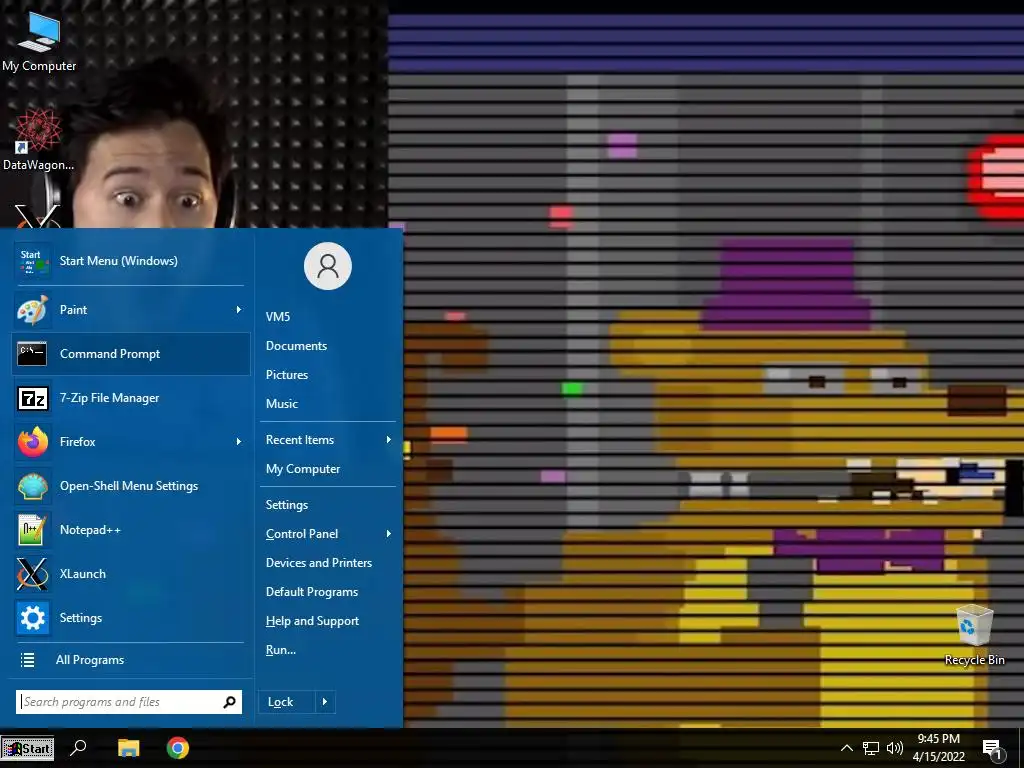Click the All Programs list icon
1024x768 pixels.
[27, 660]
